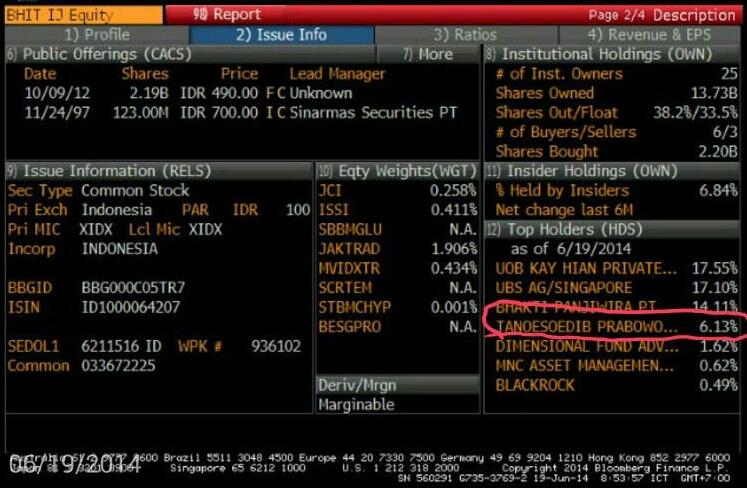Click the WPK # 936102 value

[x=276, y=346]
